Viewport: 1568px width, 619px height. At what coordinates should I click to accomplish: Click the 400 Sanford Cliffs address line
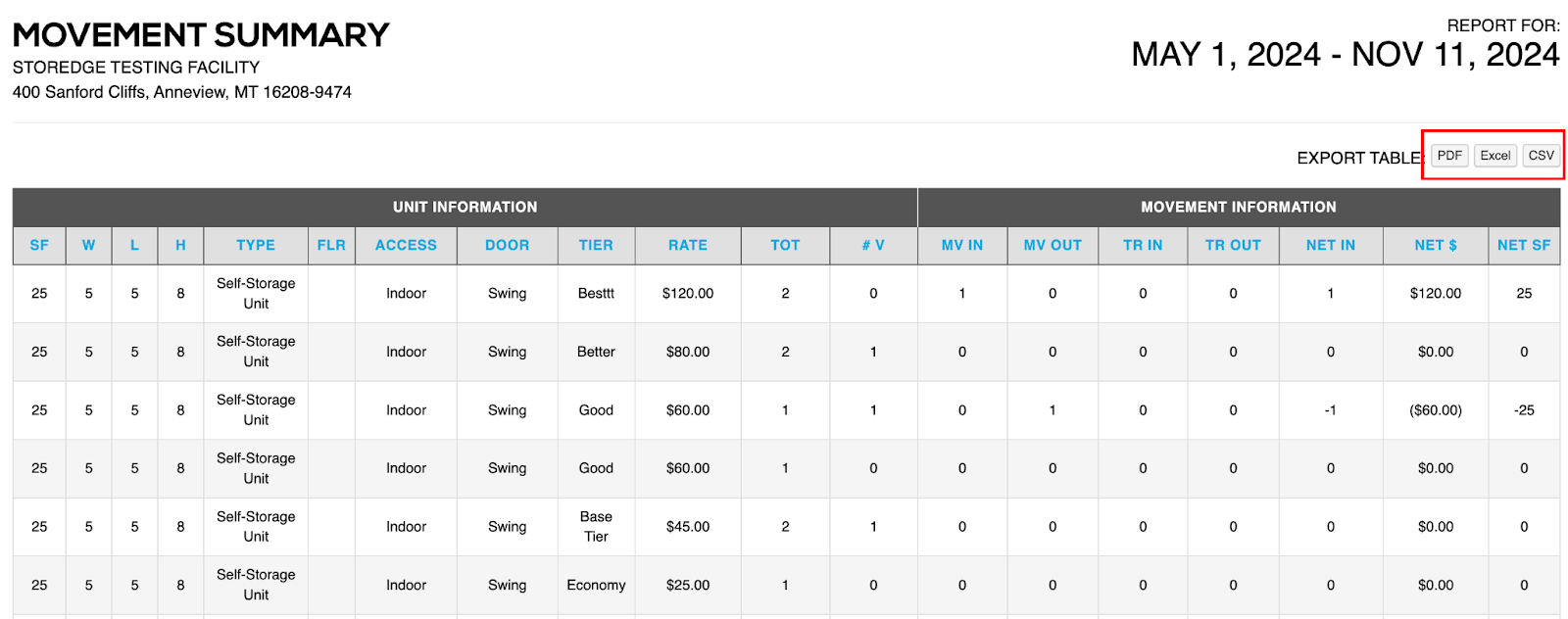(182, 92)
